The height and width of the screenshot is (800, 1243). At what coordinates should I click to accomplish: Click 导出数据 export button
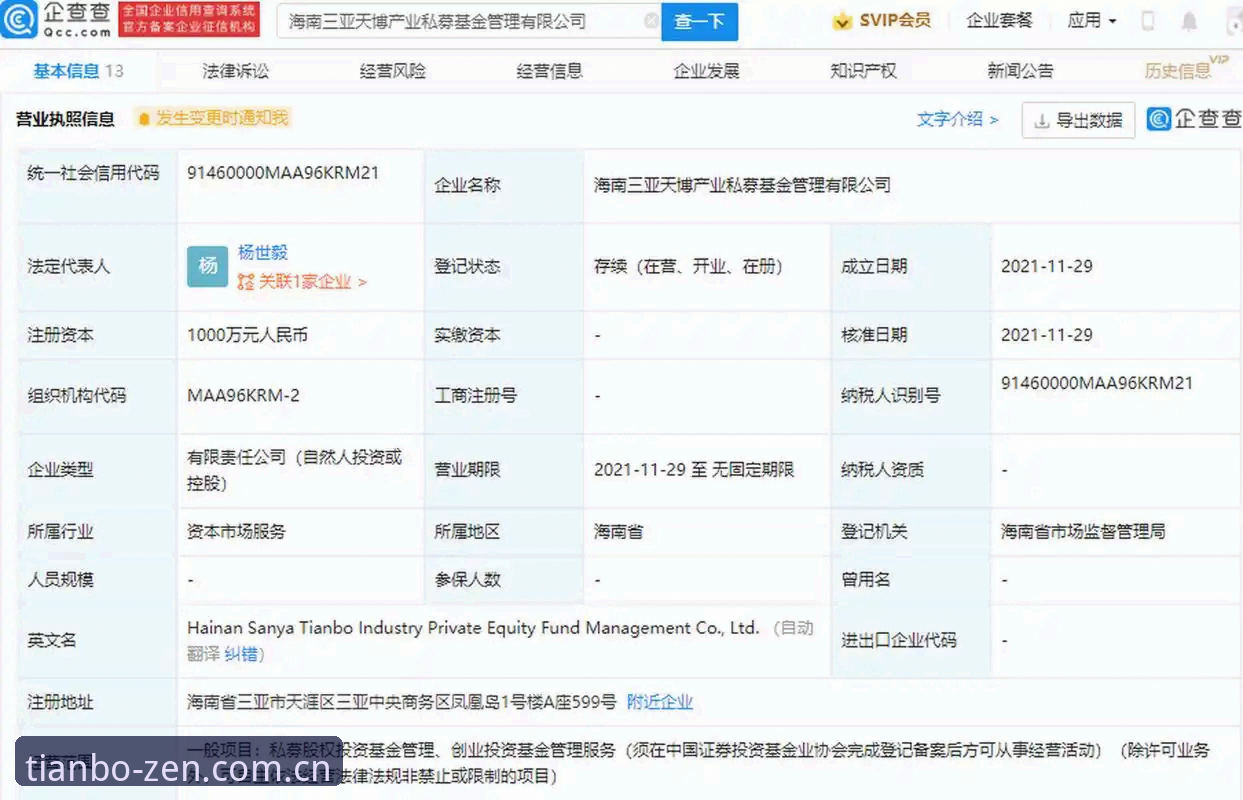pos(1079,120)
